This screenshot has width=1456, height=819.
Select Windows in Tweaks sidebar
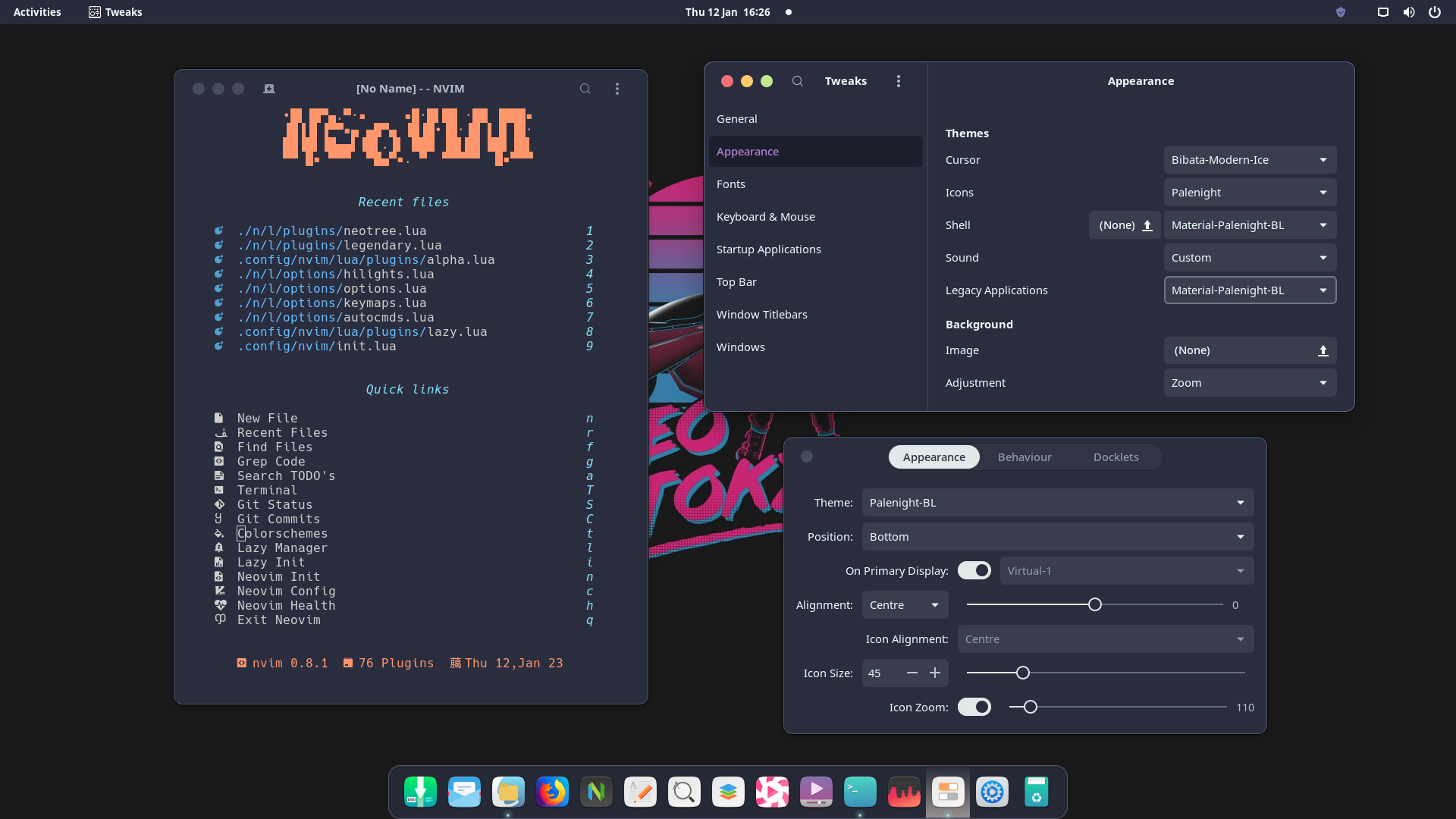pos(815,347)
